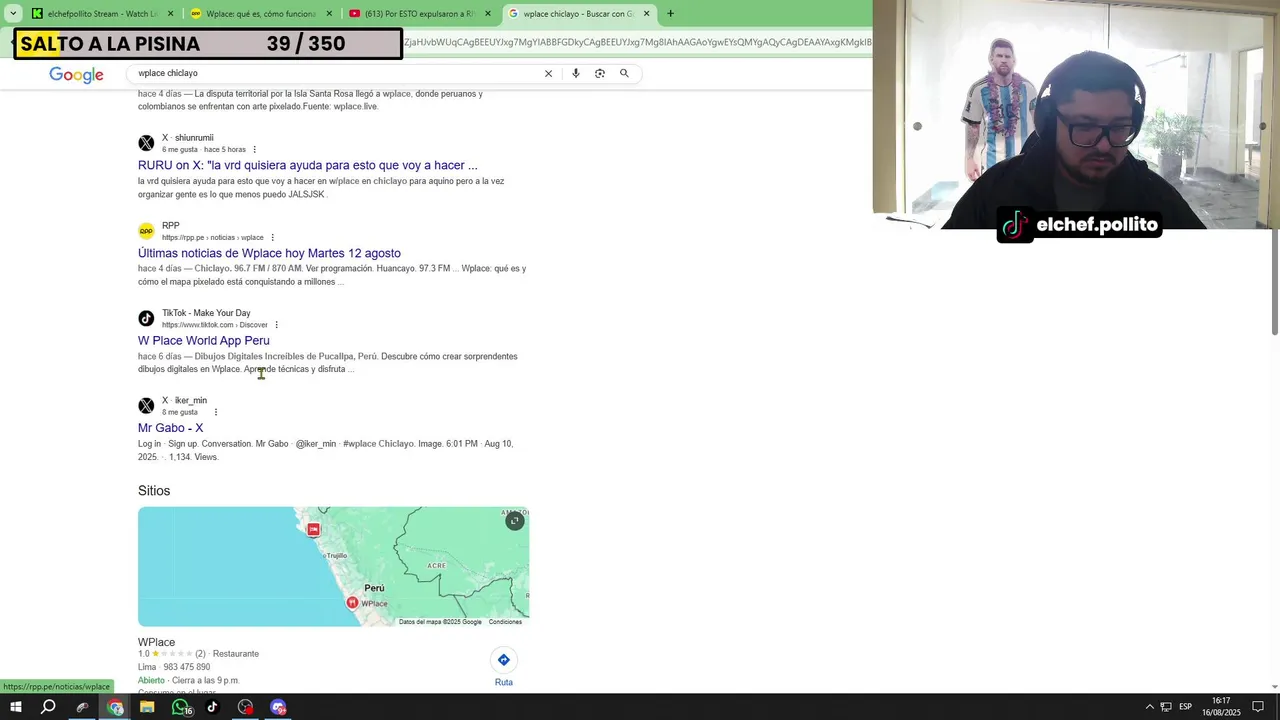The height and width of the screenshot is (720, 1280).
Task: Close the elchefpollito Stream tab
Action: [x=170, y=14]
